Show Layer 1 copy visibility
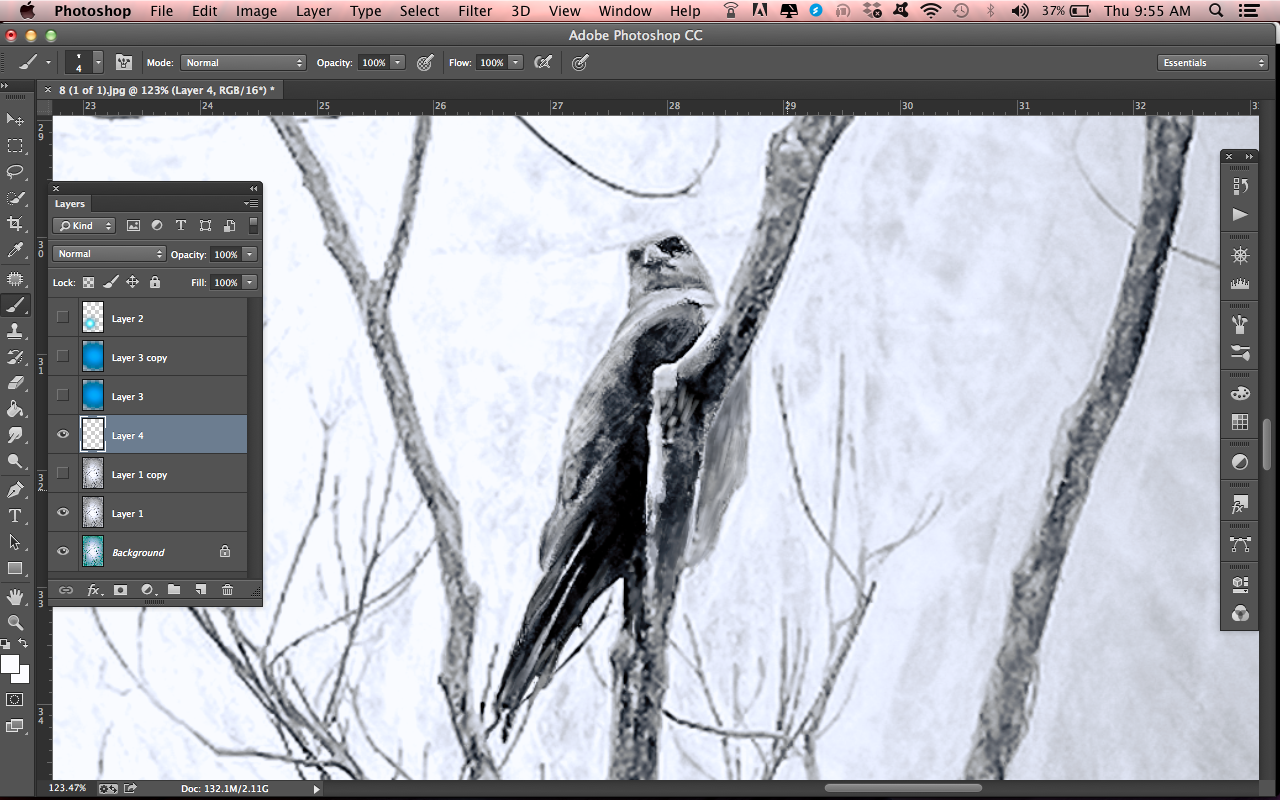Viewport: 1280px width, 800px height. coord(63,474)
